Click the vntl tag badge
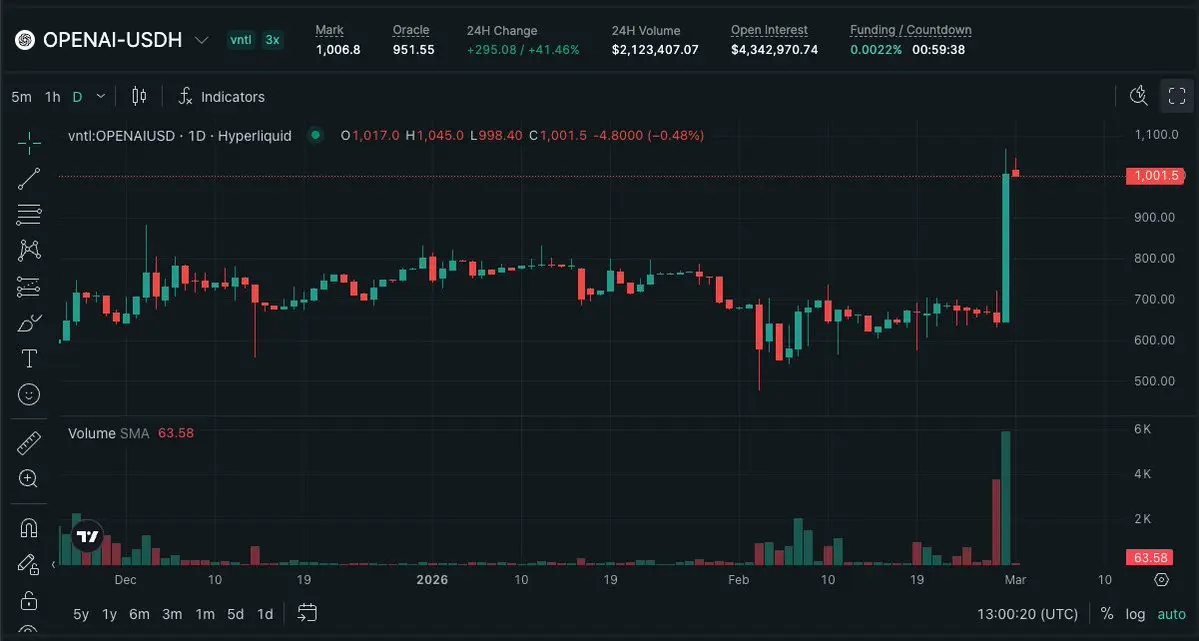The image size is (1199, 641). pos(241,40)
